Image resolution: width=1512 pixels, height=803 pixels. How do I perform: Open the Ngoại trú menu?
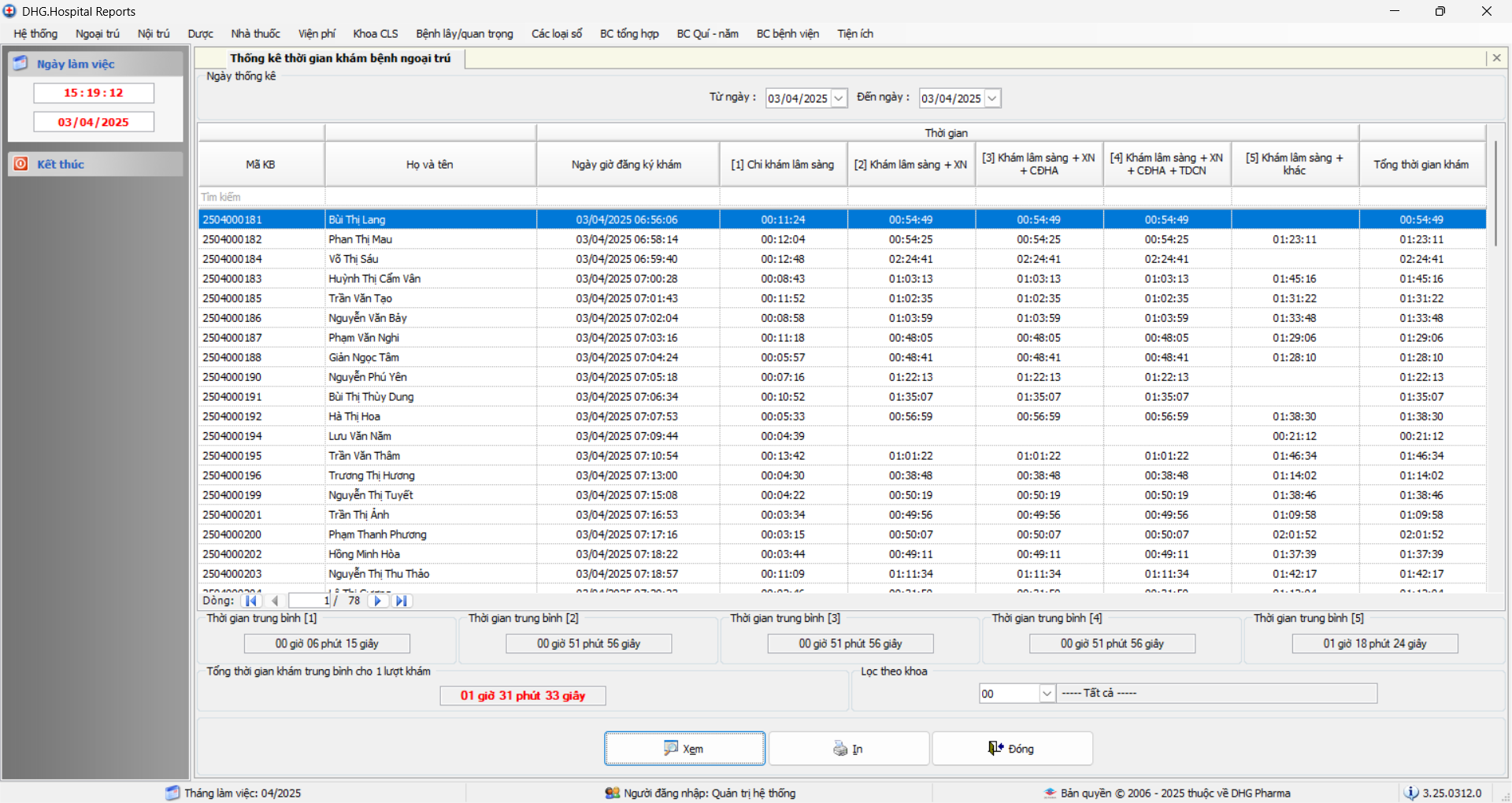point(98,34)
